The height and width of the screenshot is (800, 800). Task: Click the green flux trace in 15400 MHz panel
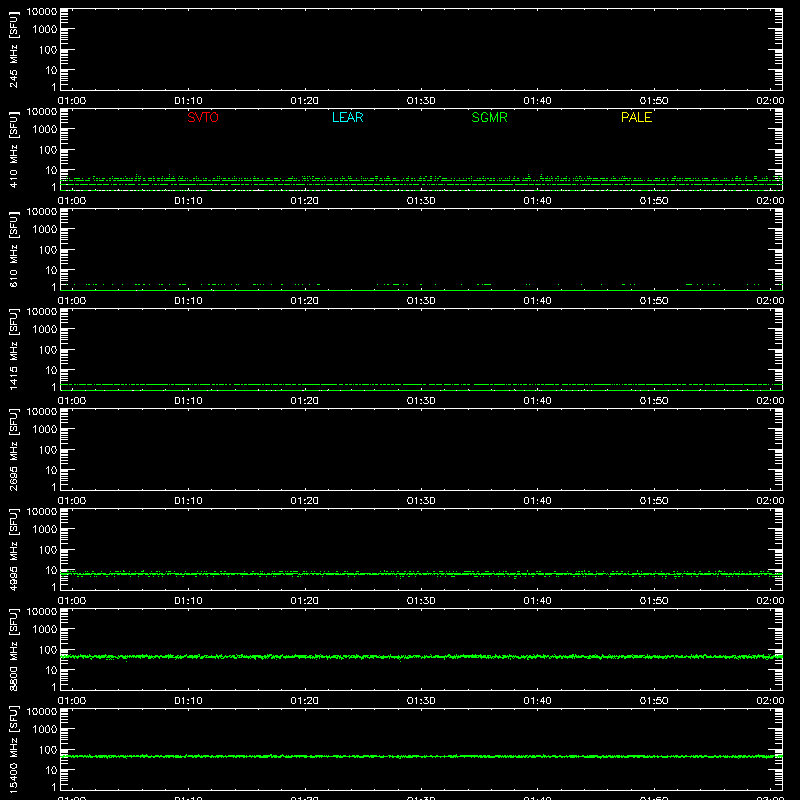(421, 756)
